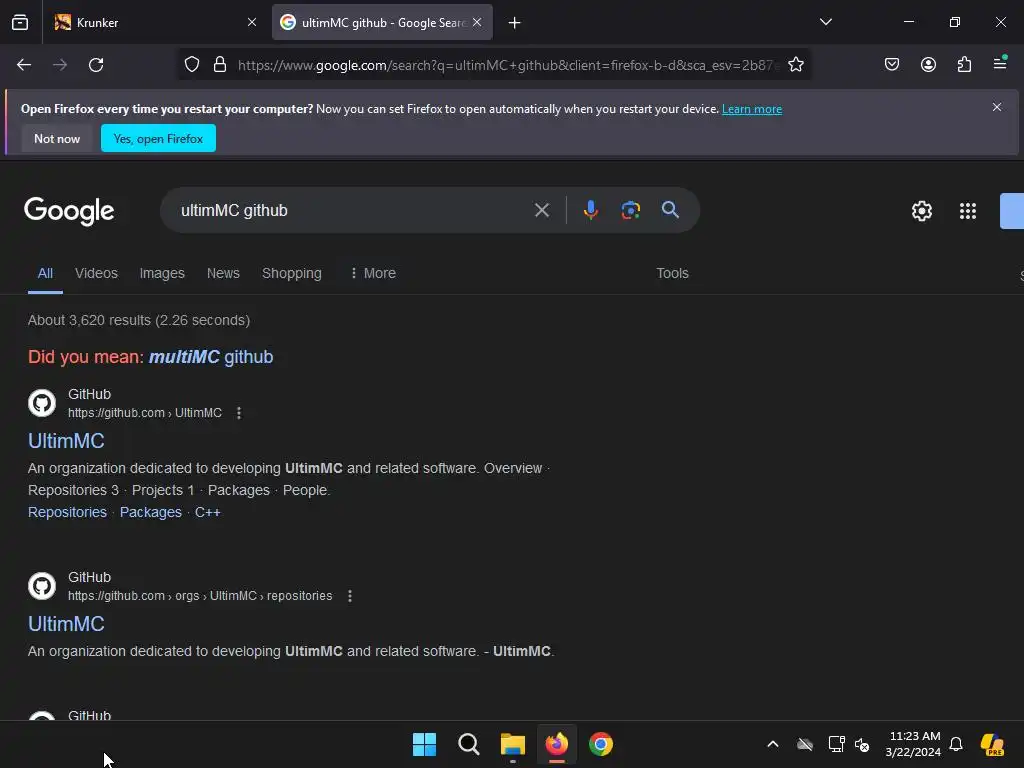The image size is (1024, 768).
Task: Open the Google apps grid
Action: coord(968,211)
